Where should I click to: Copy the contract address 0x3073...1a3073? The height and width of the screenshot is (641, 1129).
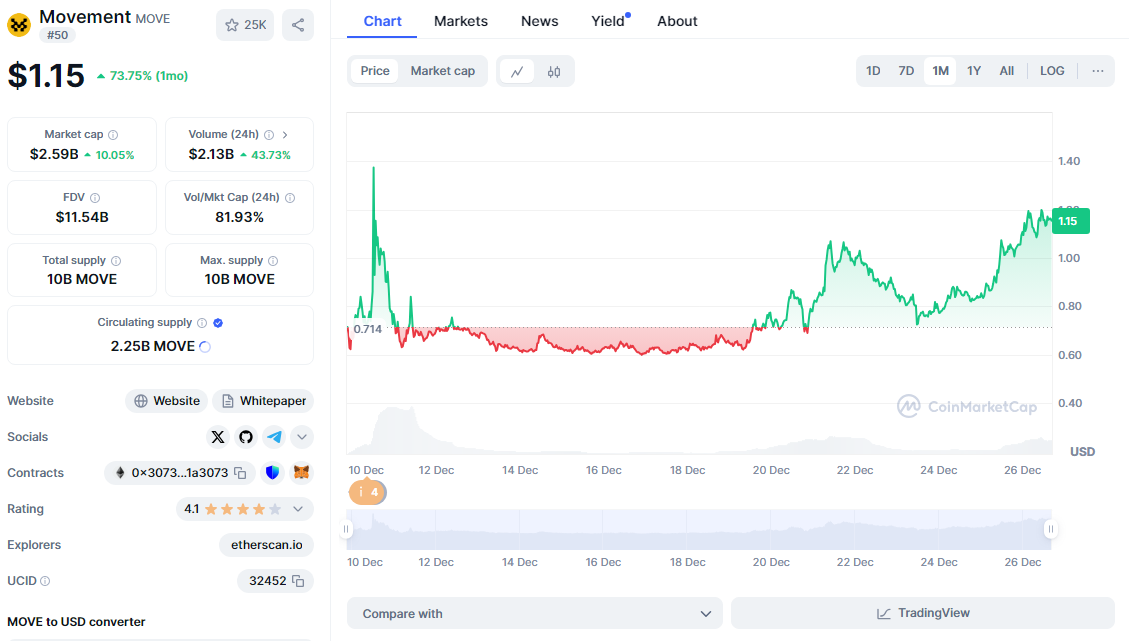click(240, 473)
